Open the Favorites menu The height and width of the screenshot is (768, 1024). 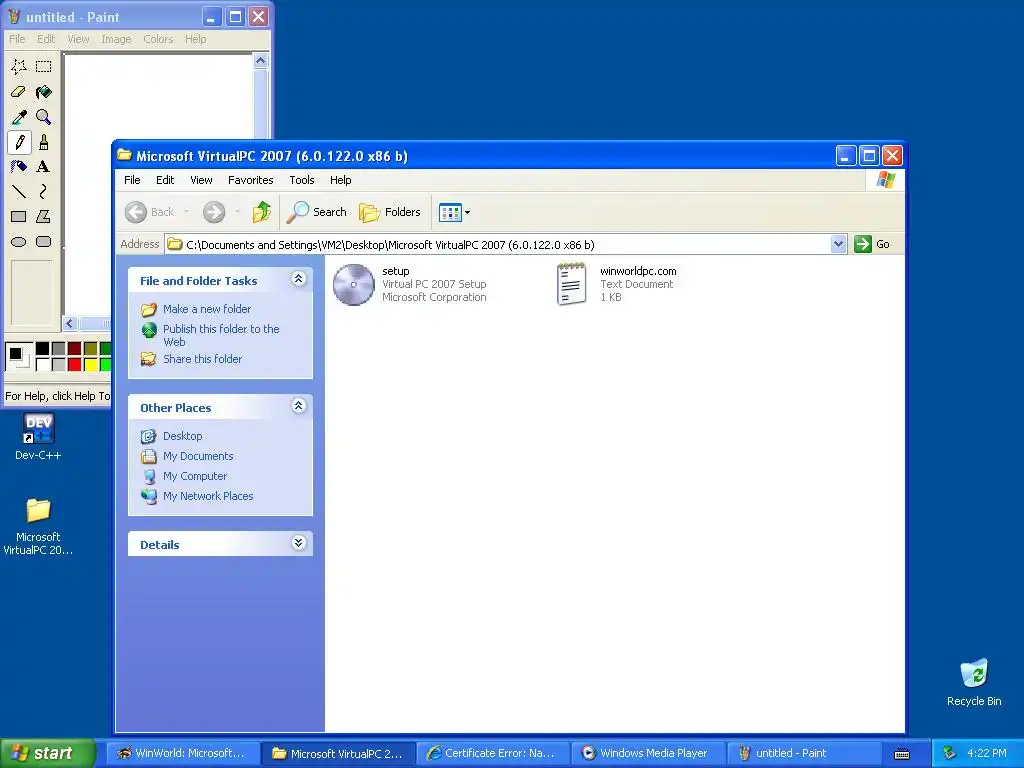[251, 180]
